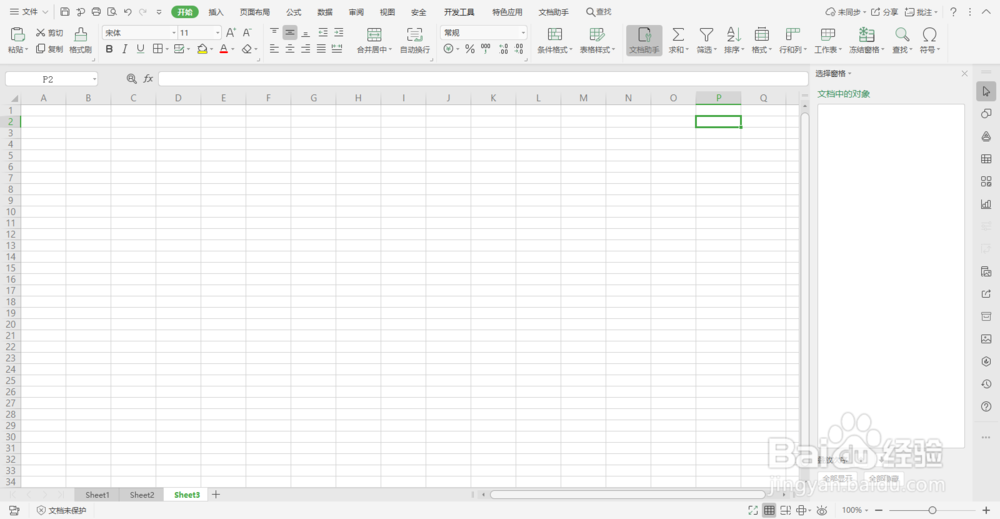Expand the 文件 menu arrow
1000x519 pixels.
pos(45,11)
